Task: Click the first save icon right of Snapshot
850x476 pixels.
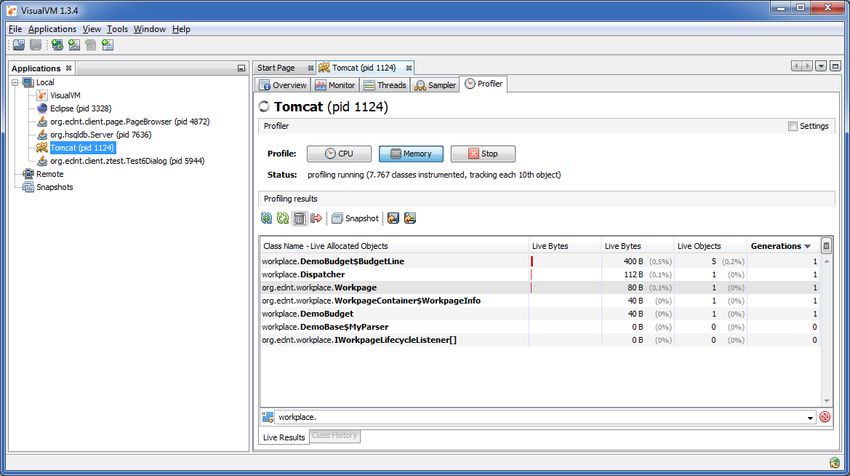Action: coord(393,218)
